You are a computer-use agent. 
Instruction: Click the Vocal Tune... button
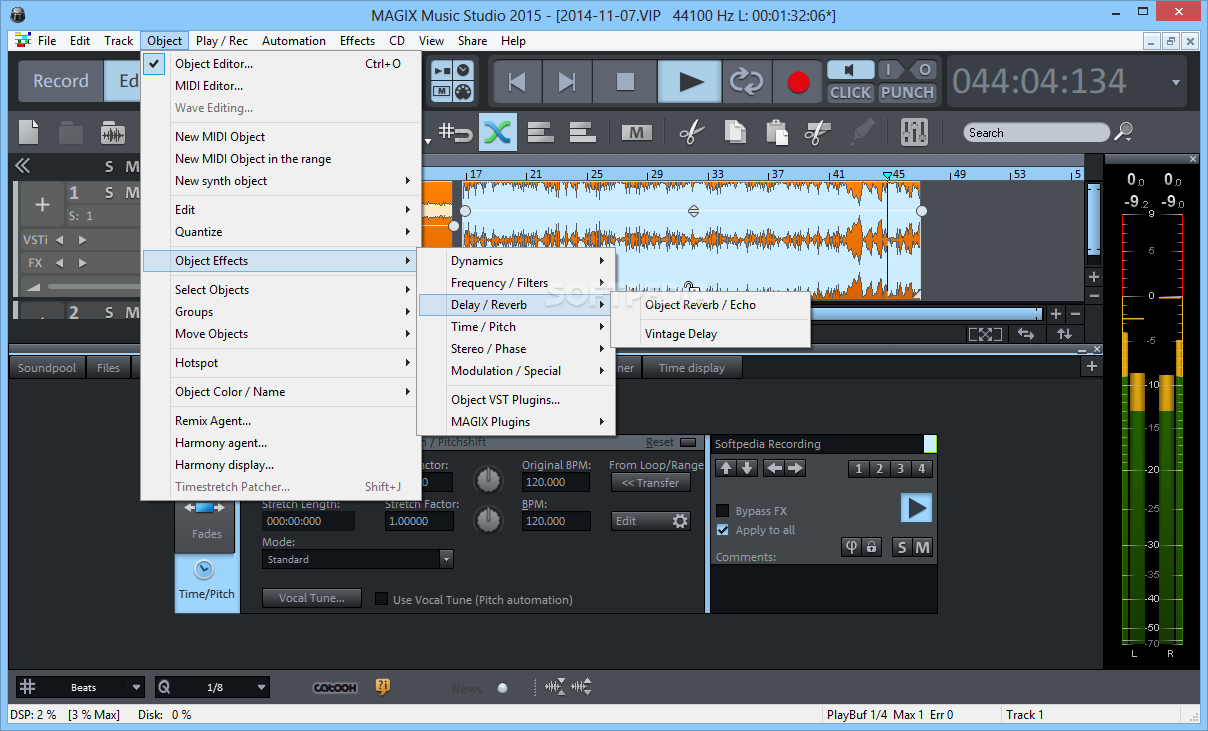pos(311,598)
